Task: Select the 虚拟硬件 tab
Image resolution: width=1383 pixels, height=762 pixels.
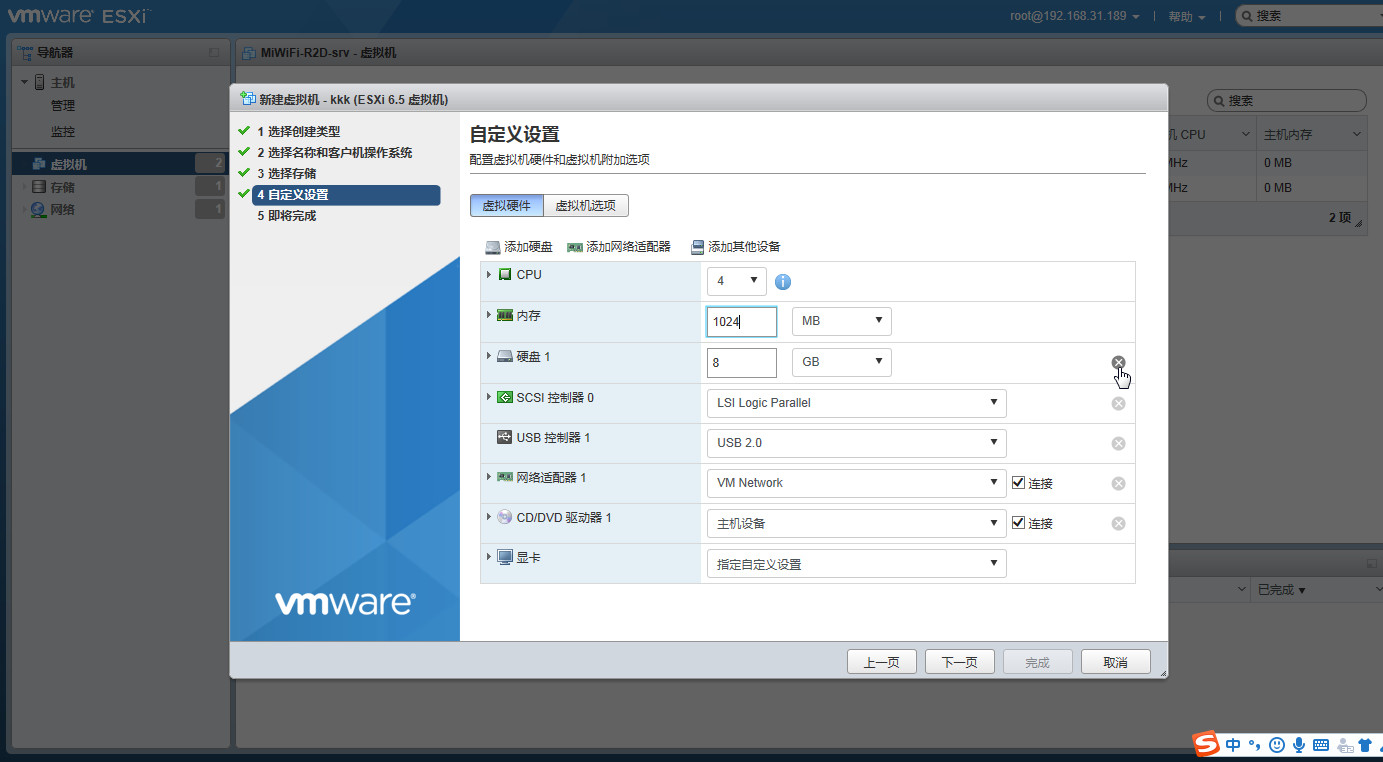Action: 507,205
